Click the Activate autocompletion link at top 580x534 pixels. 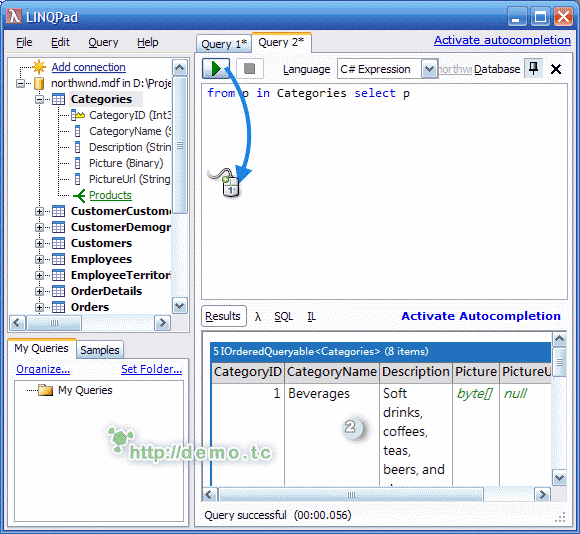[502, 40]
